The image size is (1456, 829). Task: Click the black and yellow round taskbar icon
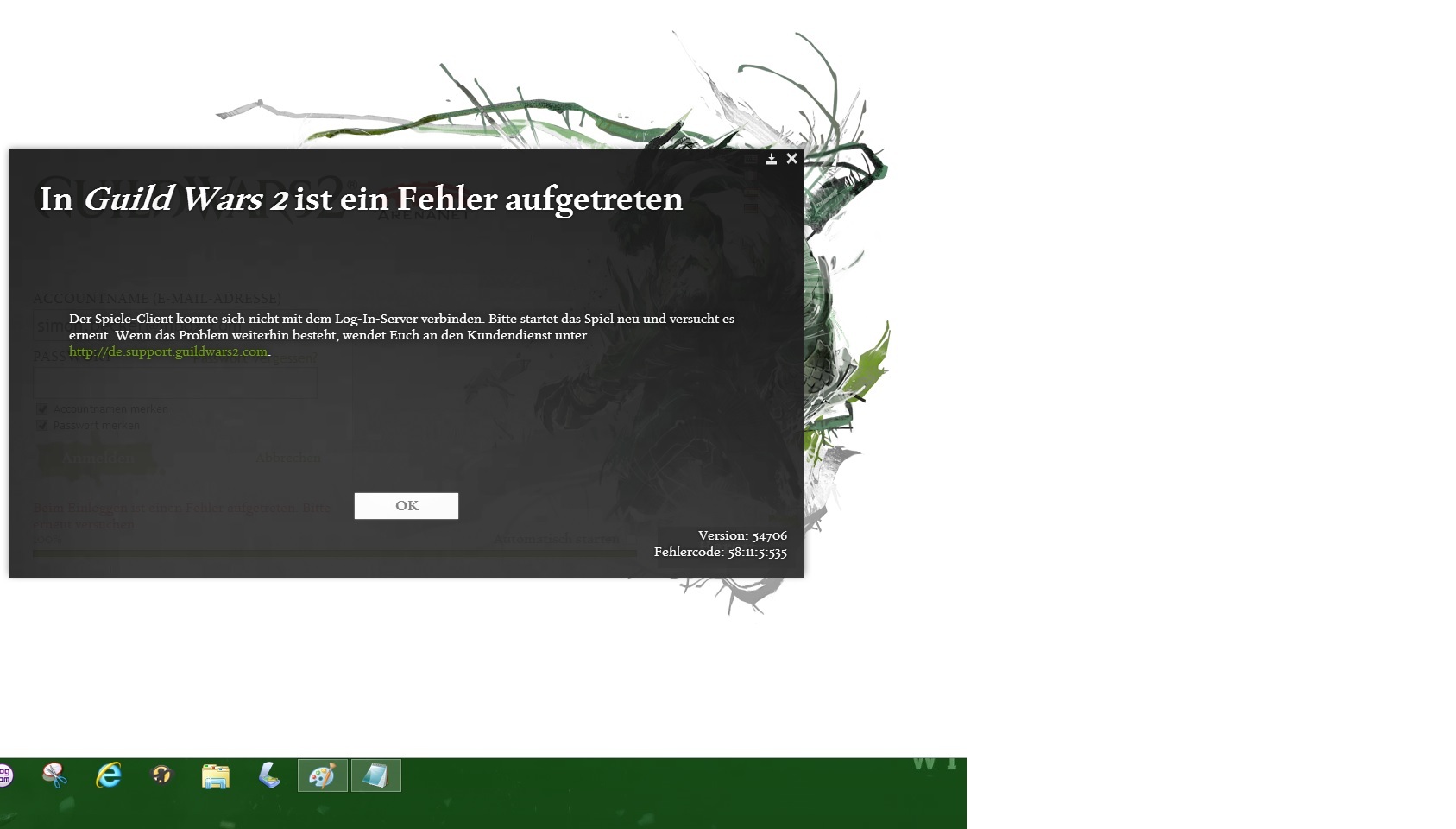click(x=161, y=775)
